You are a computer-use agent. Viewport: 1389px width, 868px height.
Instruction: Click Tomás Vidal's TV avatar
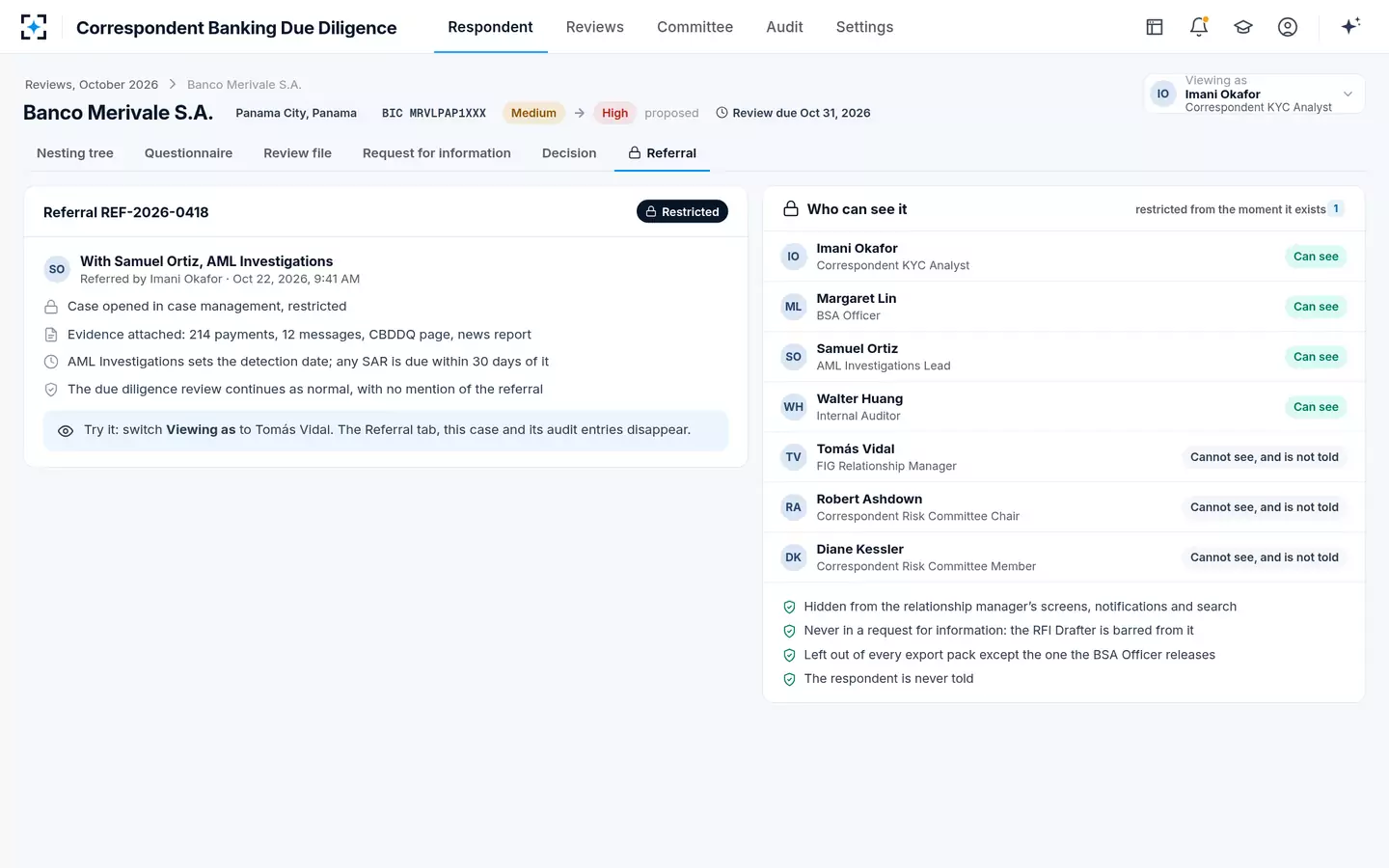pos(793,457)
